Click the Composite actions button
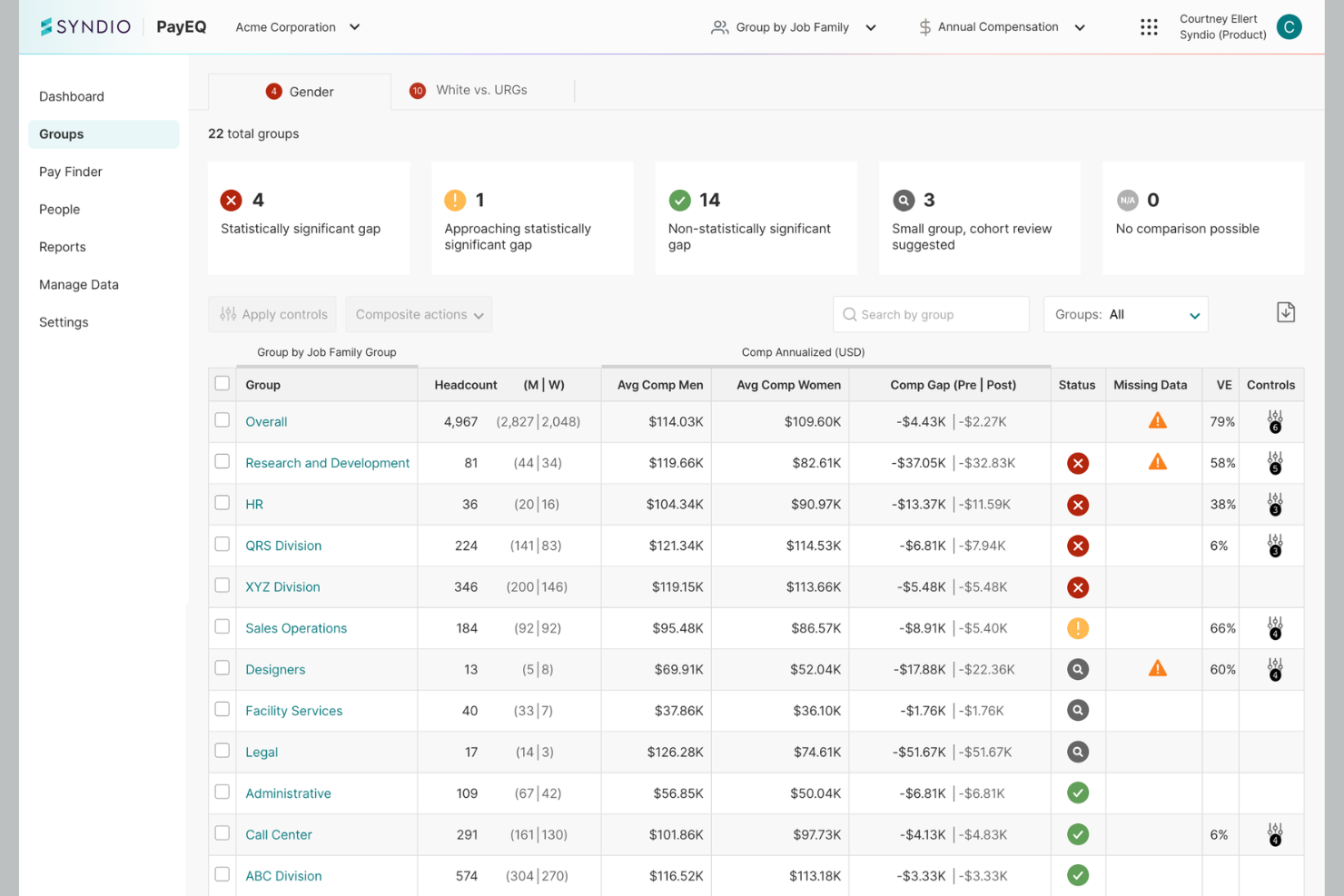1344x896 pixels. point(419,314)
